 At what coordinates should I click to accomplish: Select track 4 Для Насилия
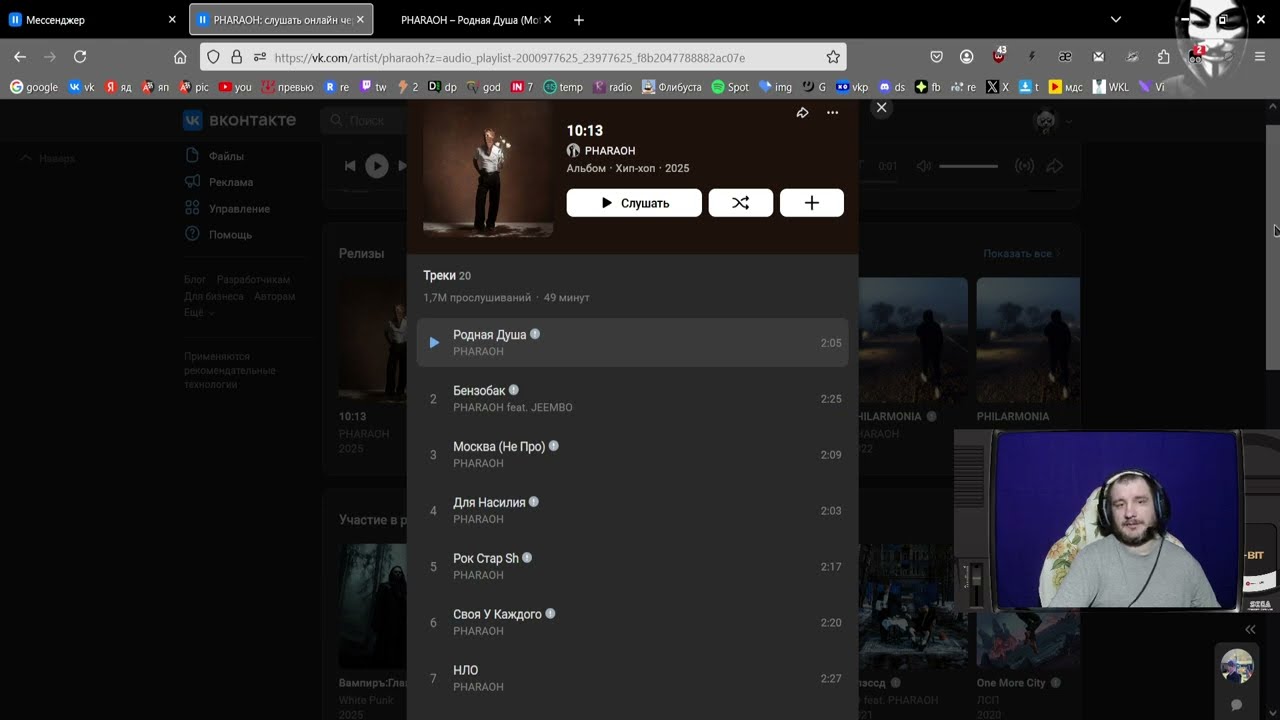tap(632, 511)
